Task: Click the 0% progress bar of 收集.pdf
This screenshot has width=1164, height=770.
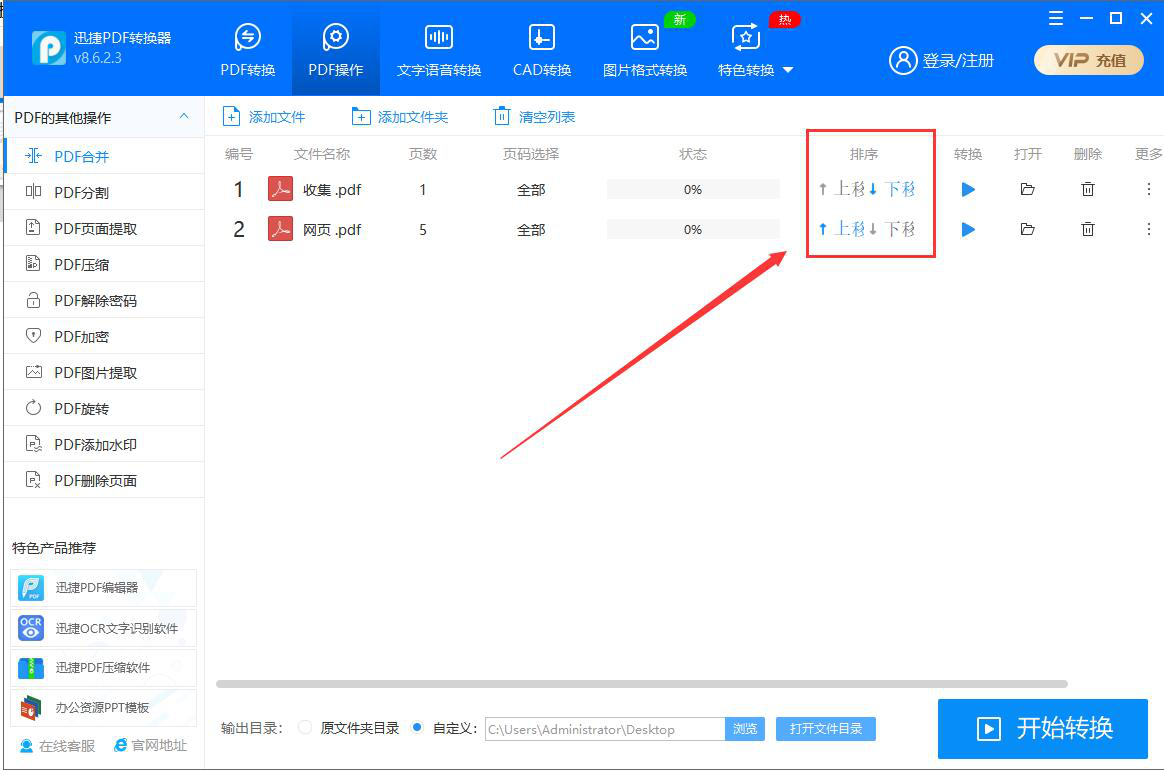Action: (693, 189)
